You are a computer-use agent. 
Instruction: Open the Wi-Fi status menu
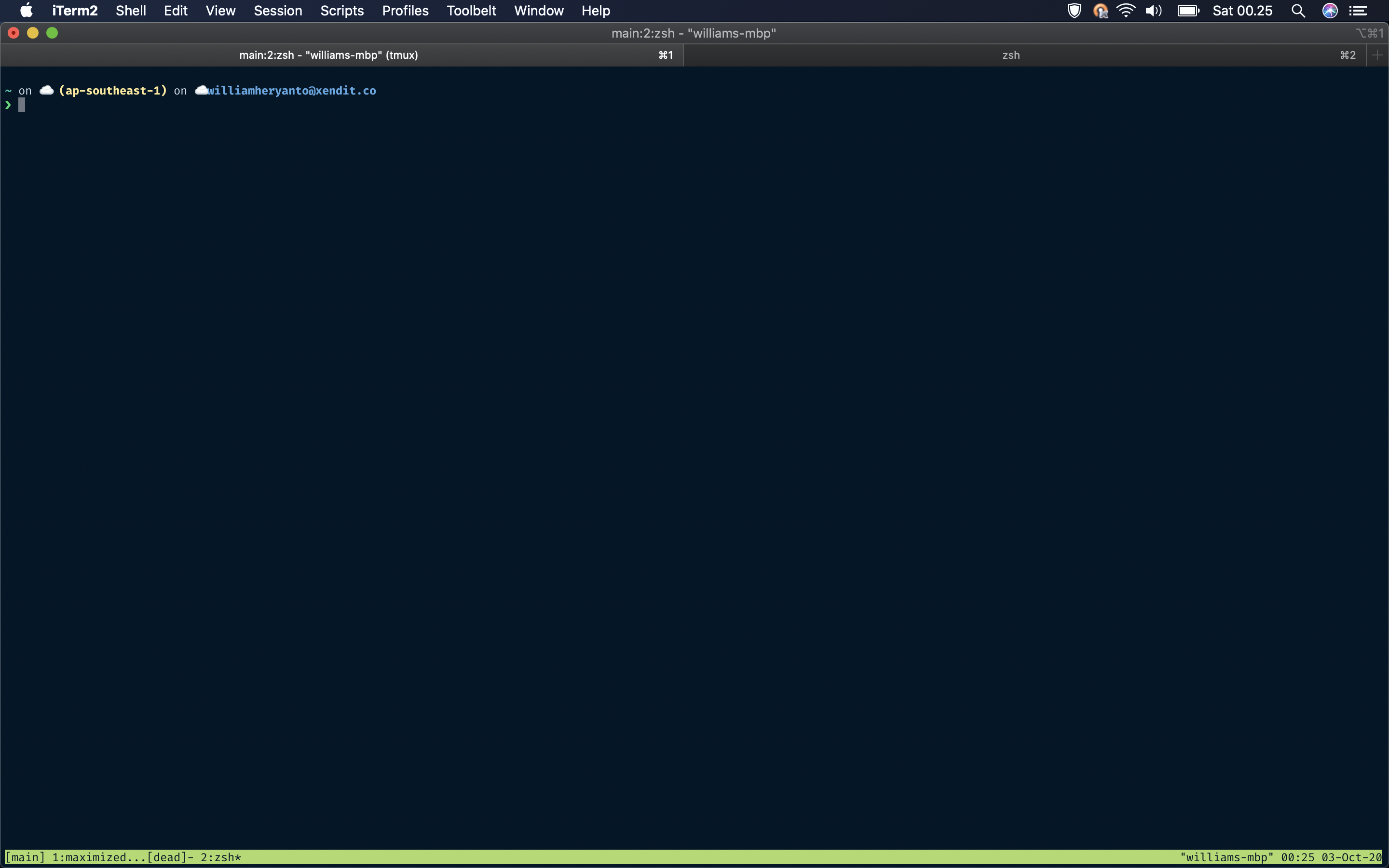click(1126, 10)
